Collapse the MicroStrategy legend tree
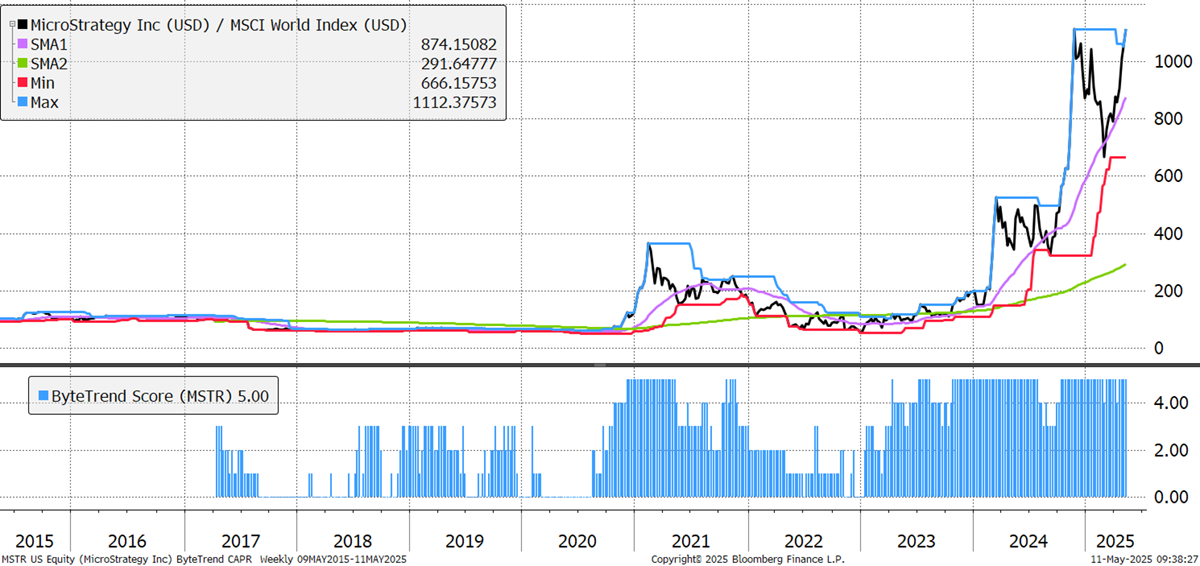 (11, 24)
